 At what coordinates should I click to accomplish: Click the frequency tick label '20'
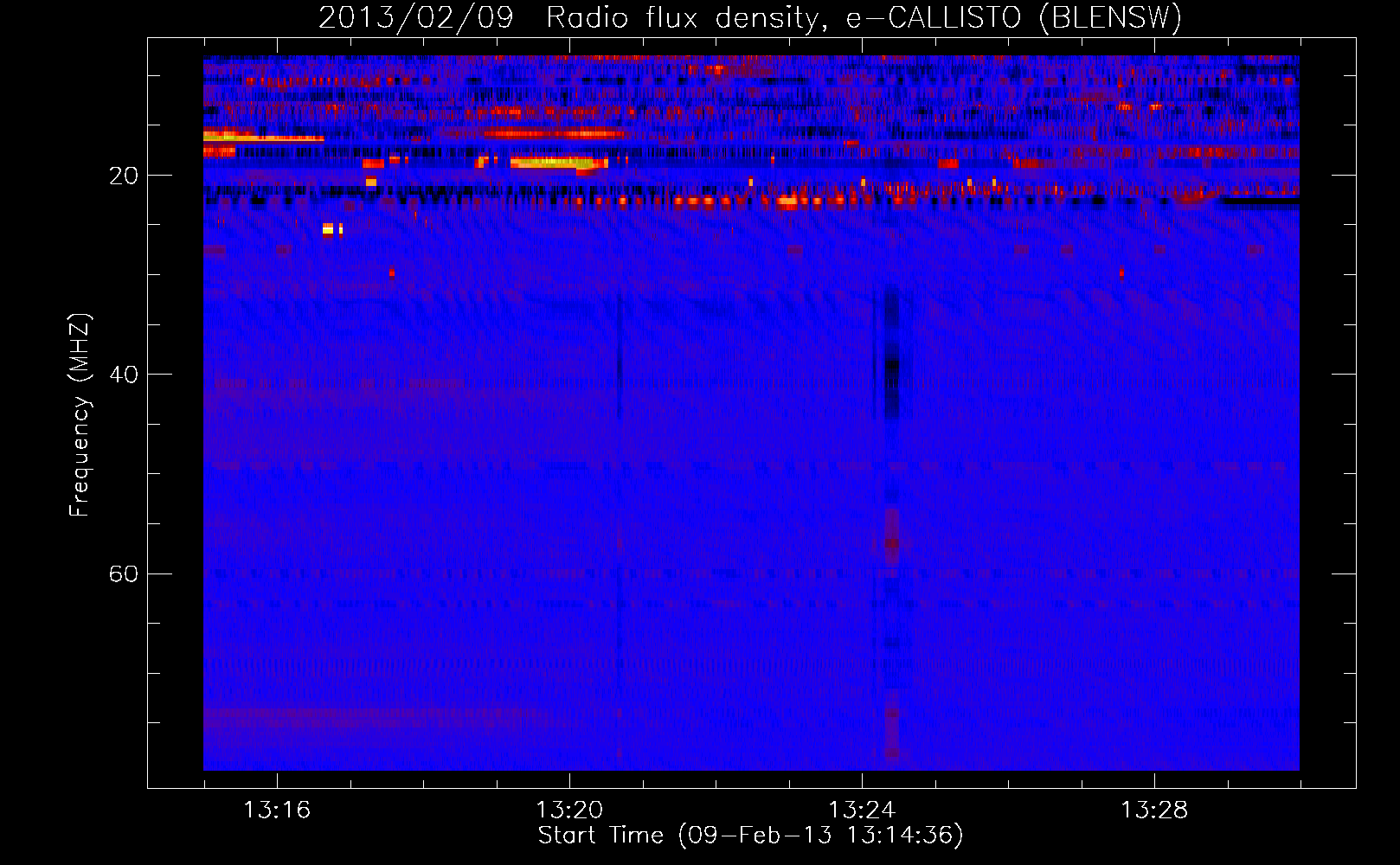pyautogui.click(x=123, y=176)
